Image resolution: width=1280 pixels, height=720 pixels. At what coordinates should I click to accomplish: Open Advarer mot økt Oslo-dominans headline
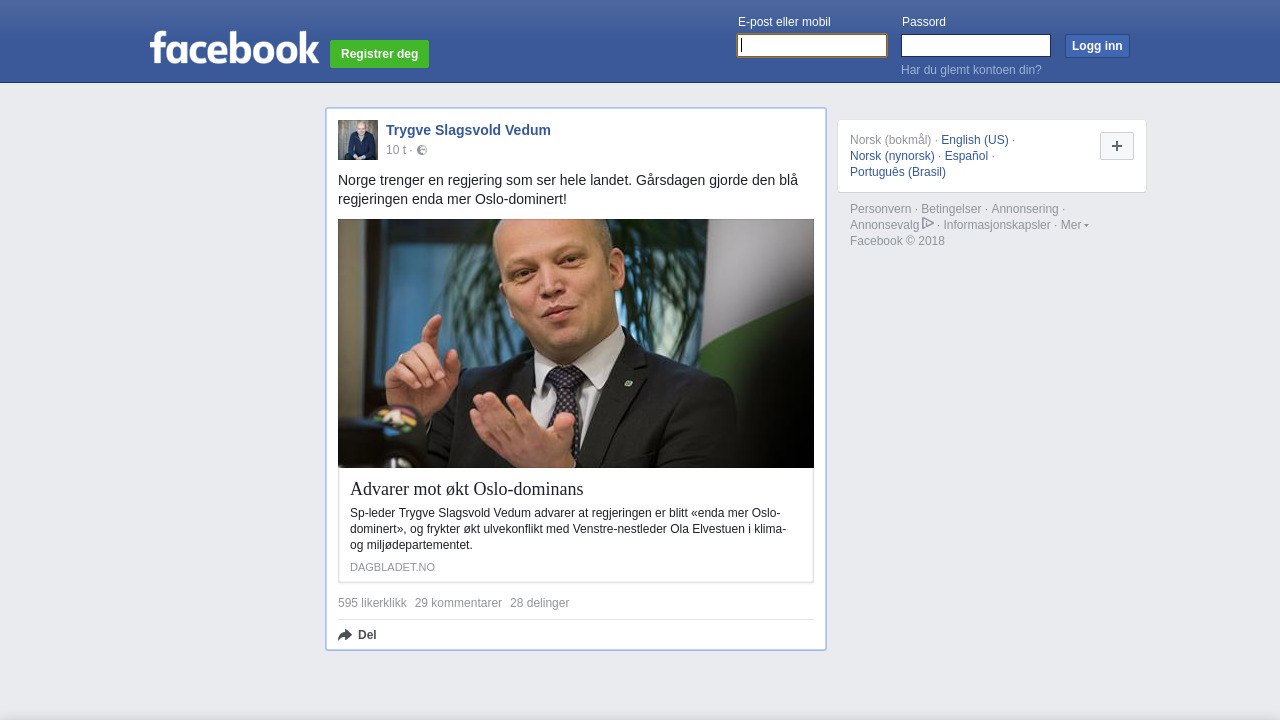click(466, 489)
